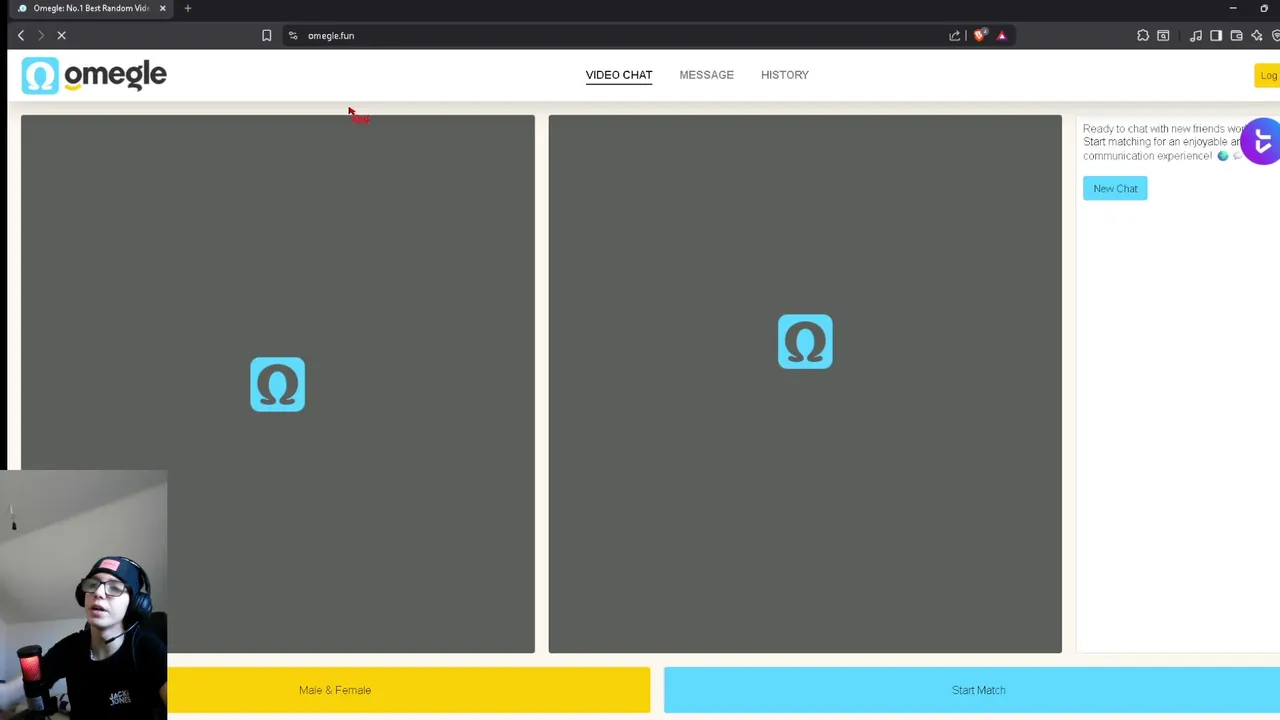Bookmark this page with the bookmark icon

[266, 35]
